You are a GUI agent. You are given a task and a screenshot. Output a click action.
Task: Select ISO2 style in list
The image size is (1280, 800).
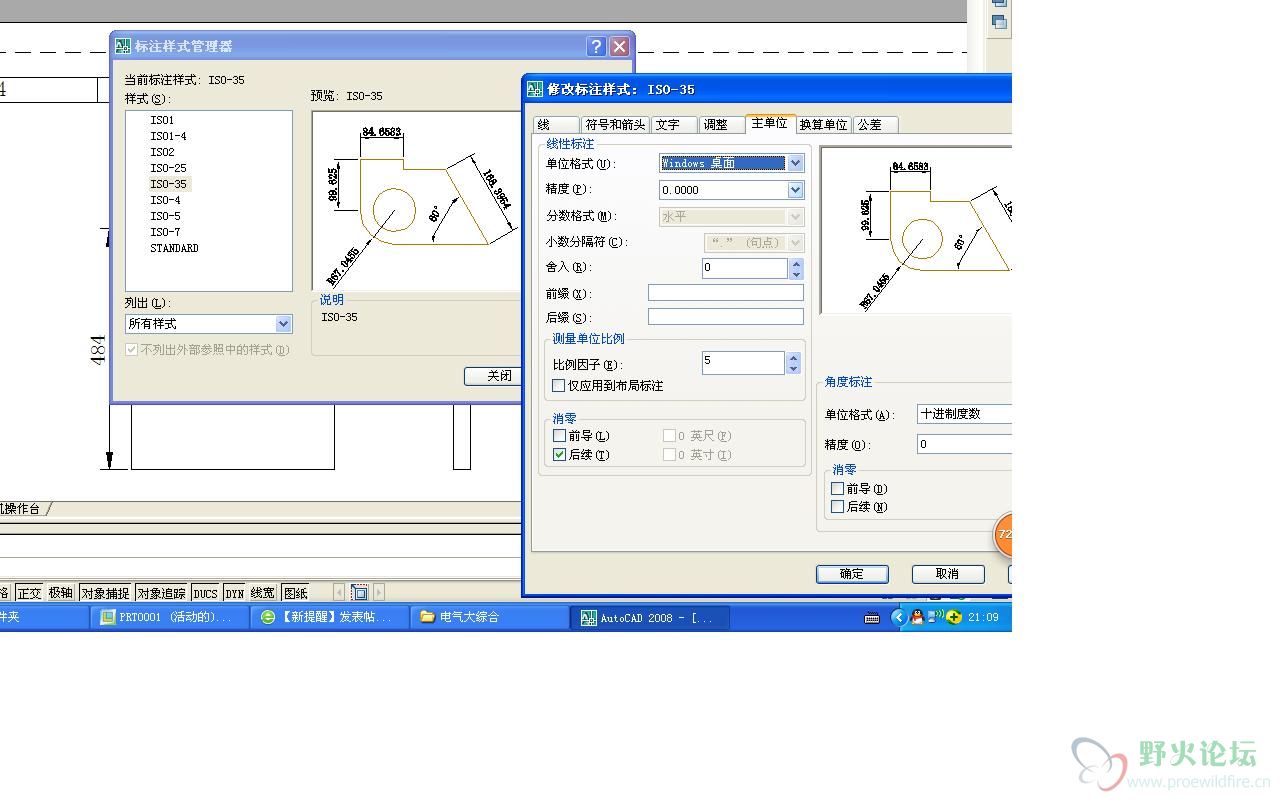point(162,152)
